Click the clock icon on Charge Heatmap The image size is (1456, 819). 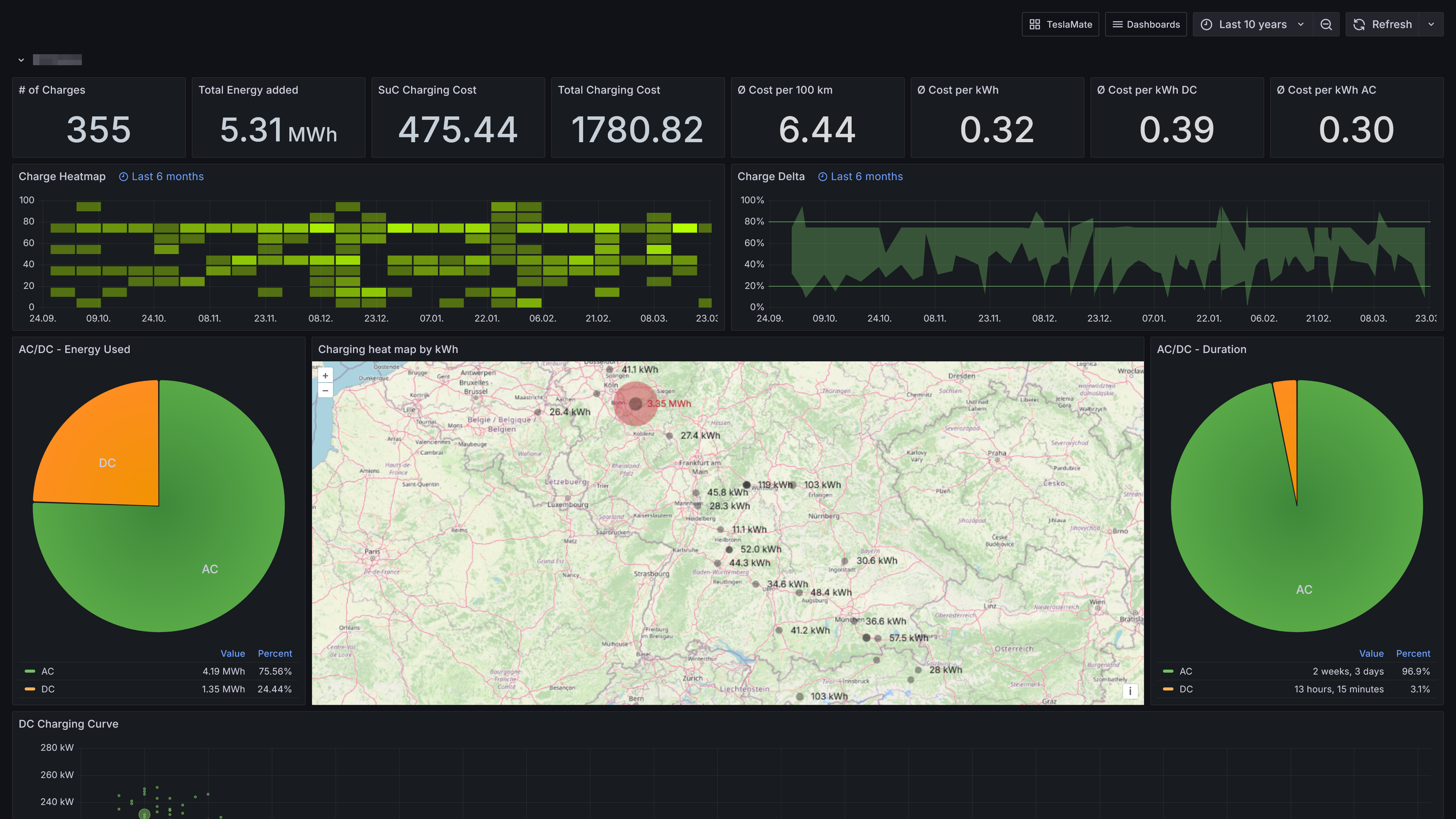tap(123, 177)
